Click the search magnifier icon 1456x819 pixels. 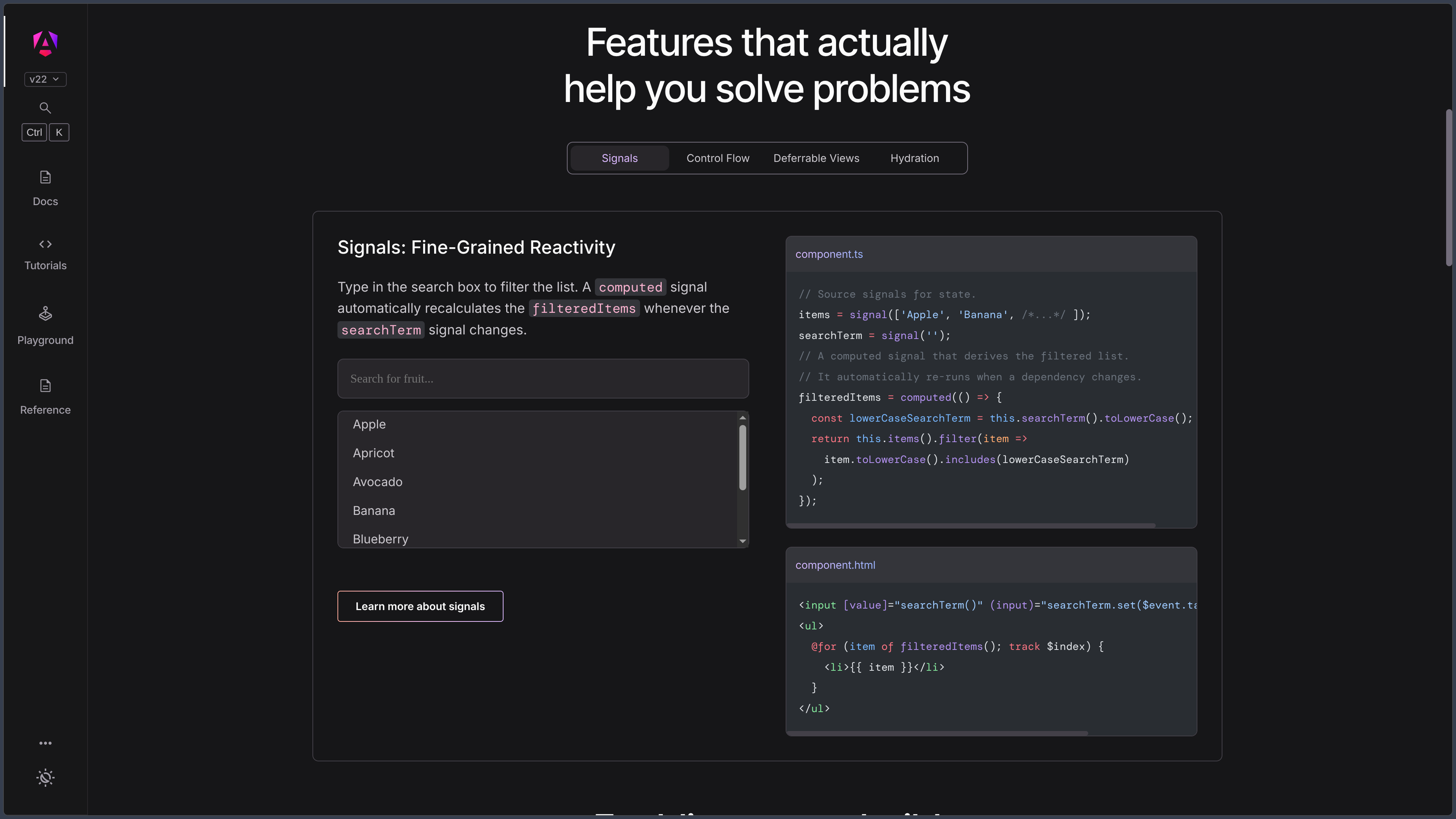45,108
